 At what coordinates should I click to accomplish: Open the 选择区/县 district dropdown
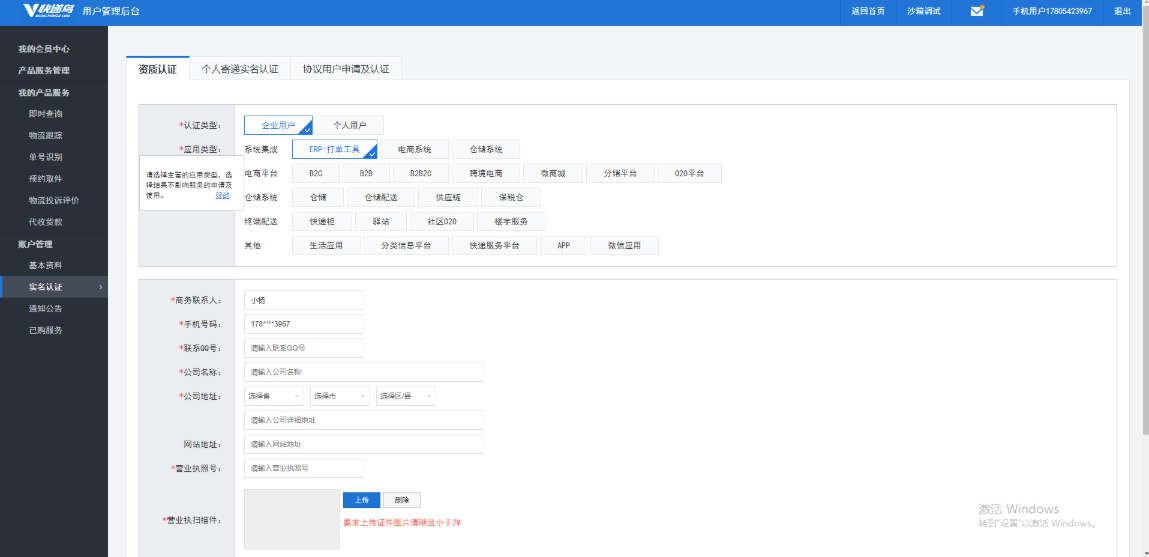point(405,396)
